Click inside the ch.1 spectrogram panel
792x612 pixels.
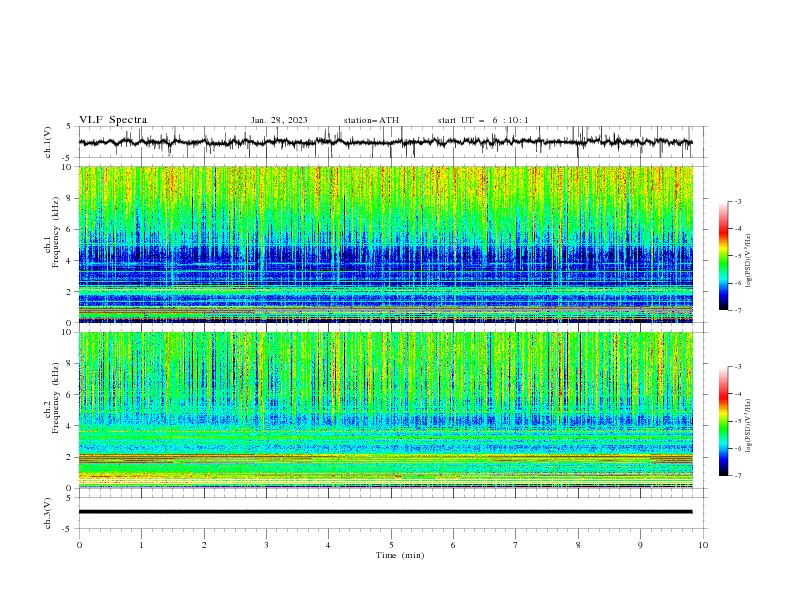pos(385,244)
